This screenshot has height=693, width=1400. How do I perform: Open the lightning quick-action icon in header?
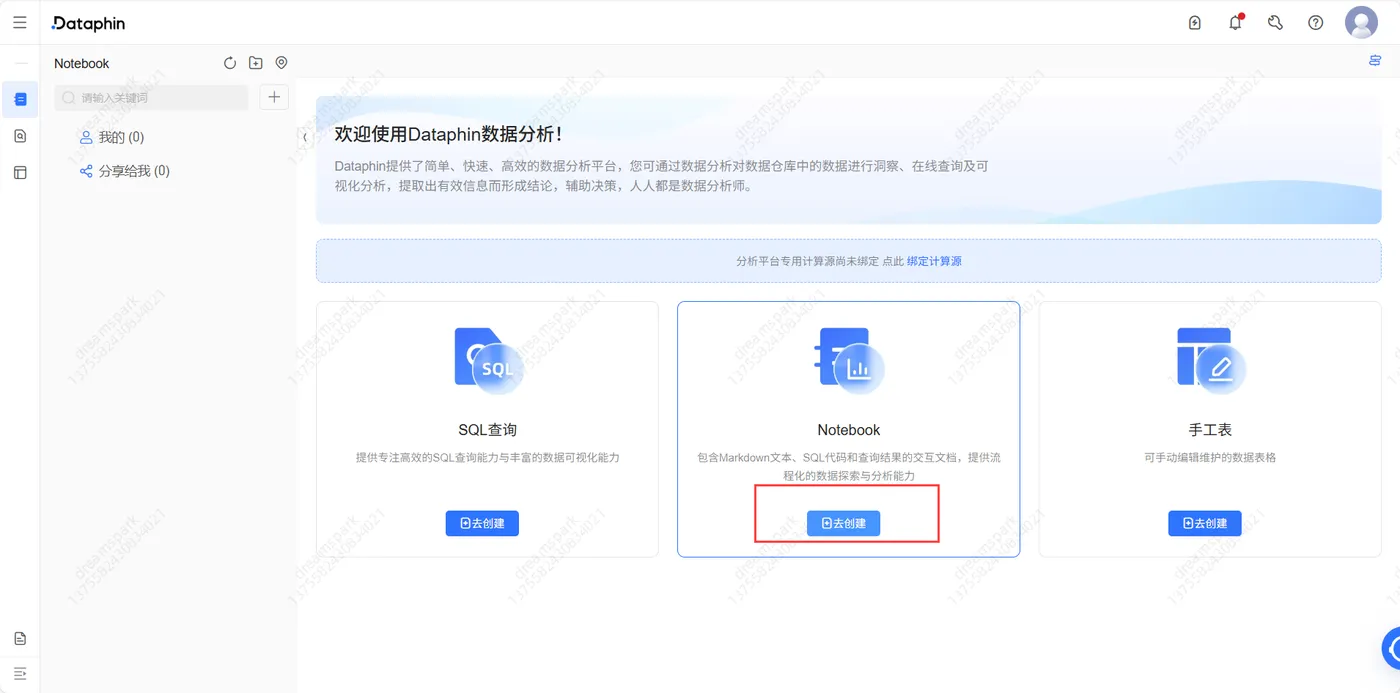[1195, 23]
